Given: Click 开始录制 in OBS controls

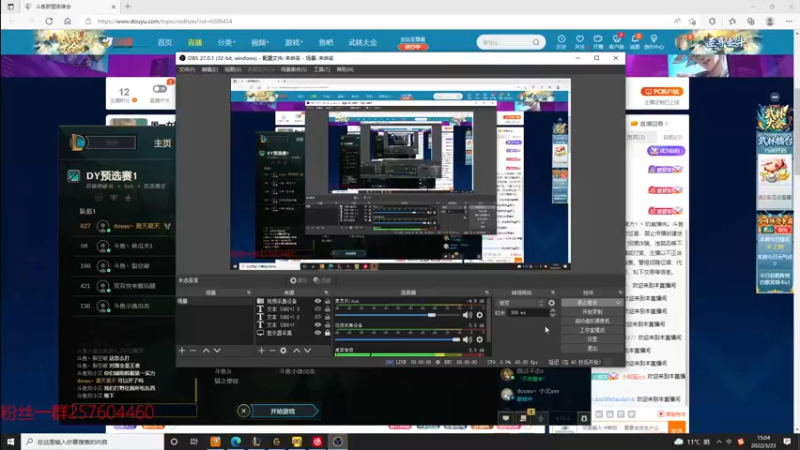Looking at the screenshot, I should tap(592, 312).
